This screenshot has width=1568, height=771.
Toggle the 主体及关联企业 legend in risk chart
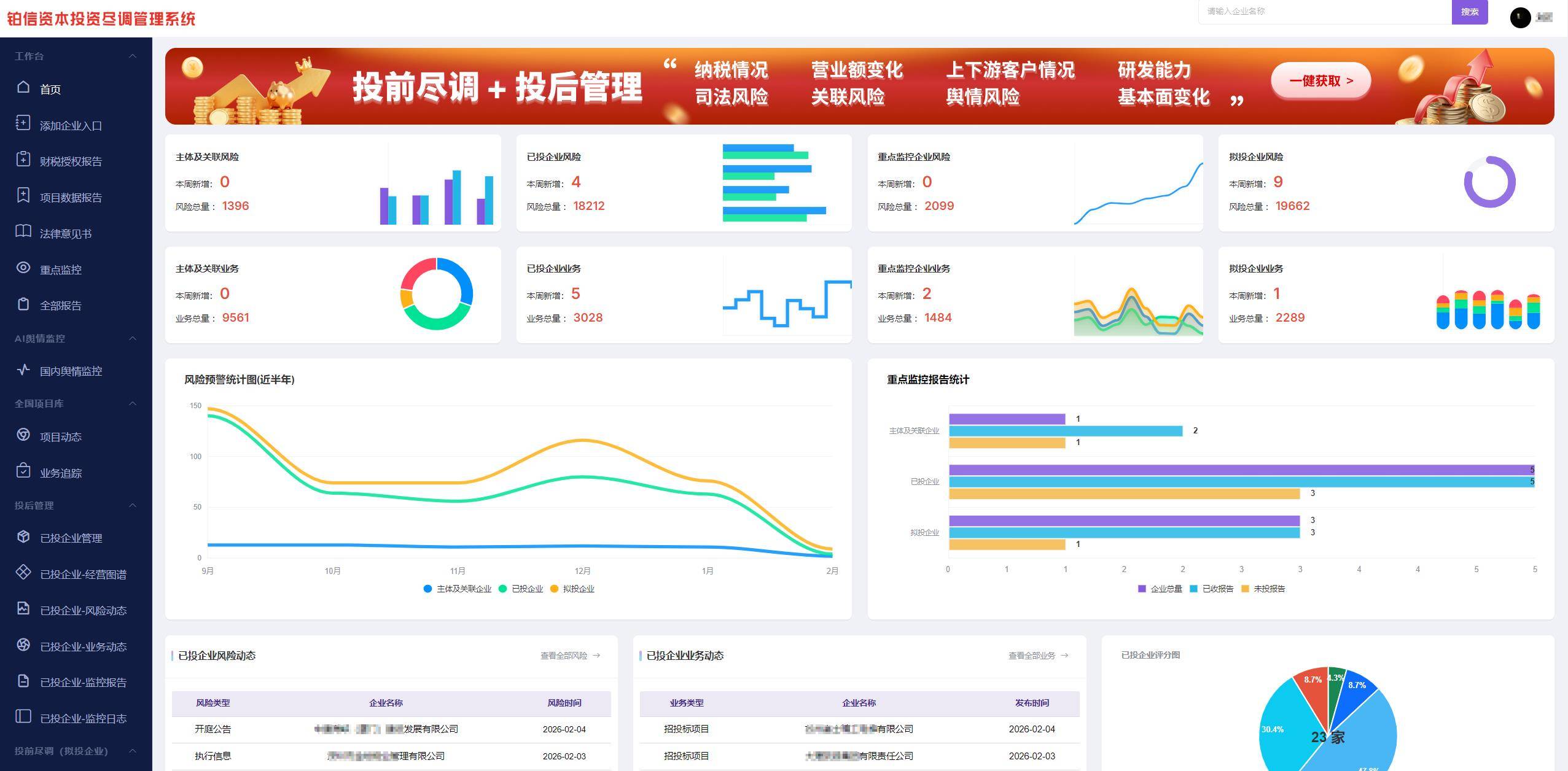tap(458, 589)
